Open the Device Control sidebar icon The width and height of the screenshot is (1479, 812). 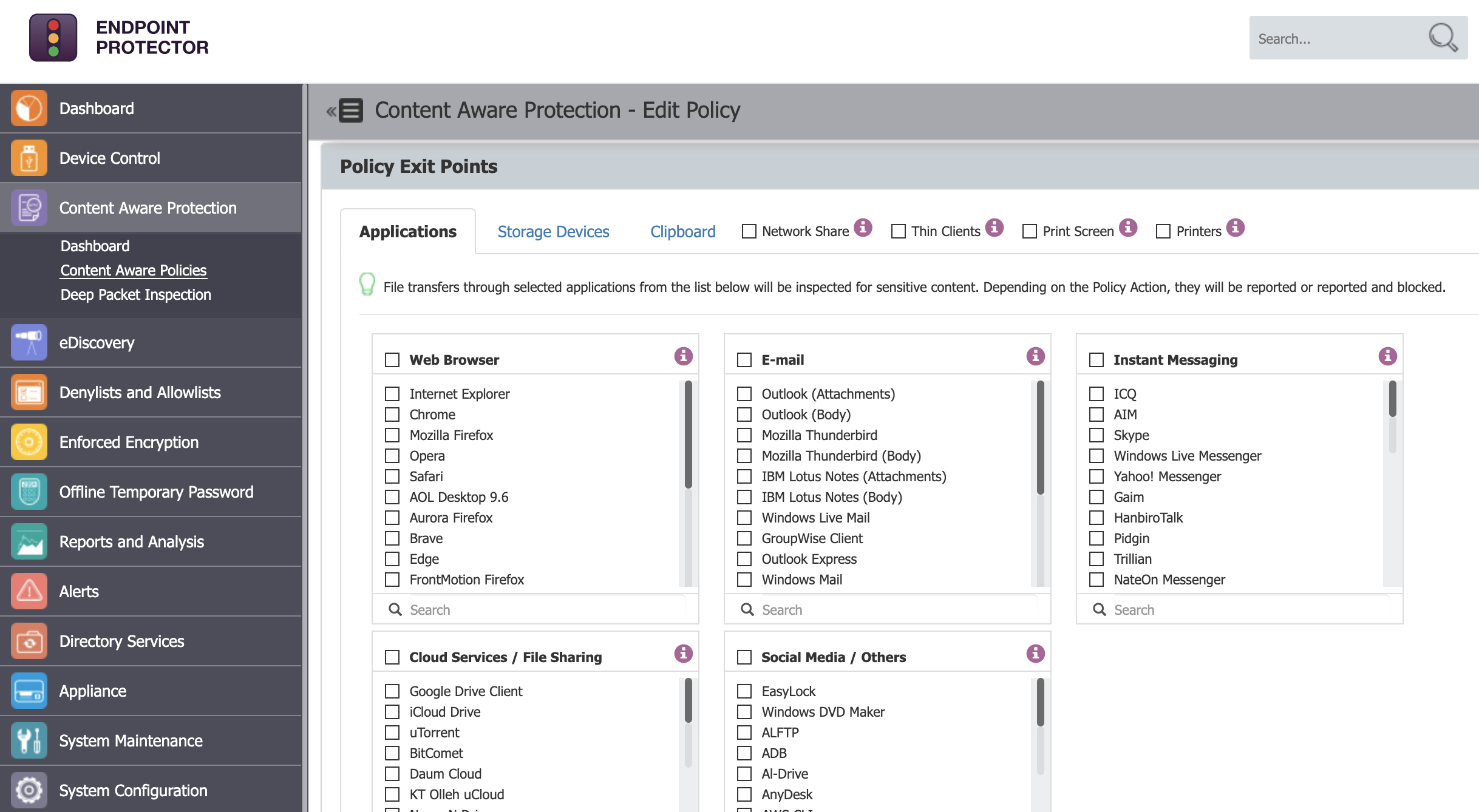coord(29,158)
